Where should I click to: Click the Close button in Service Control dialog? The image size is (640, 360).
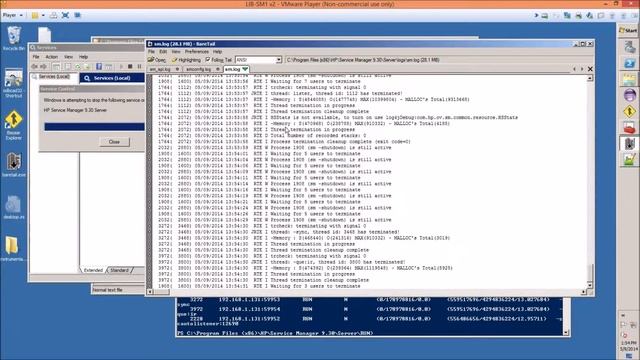114,142
